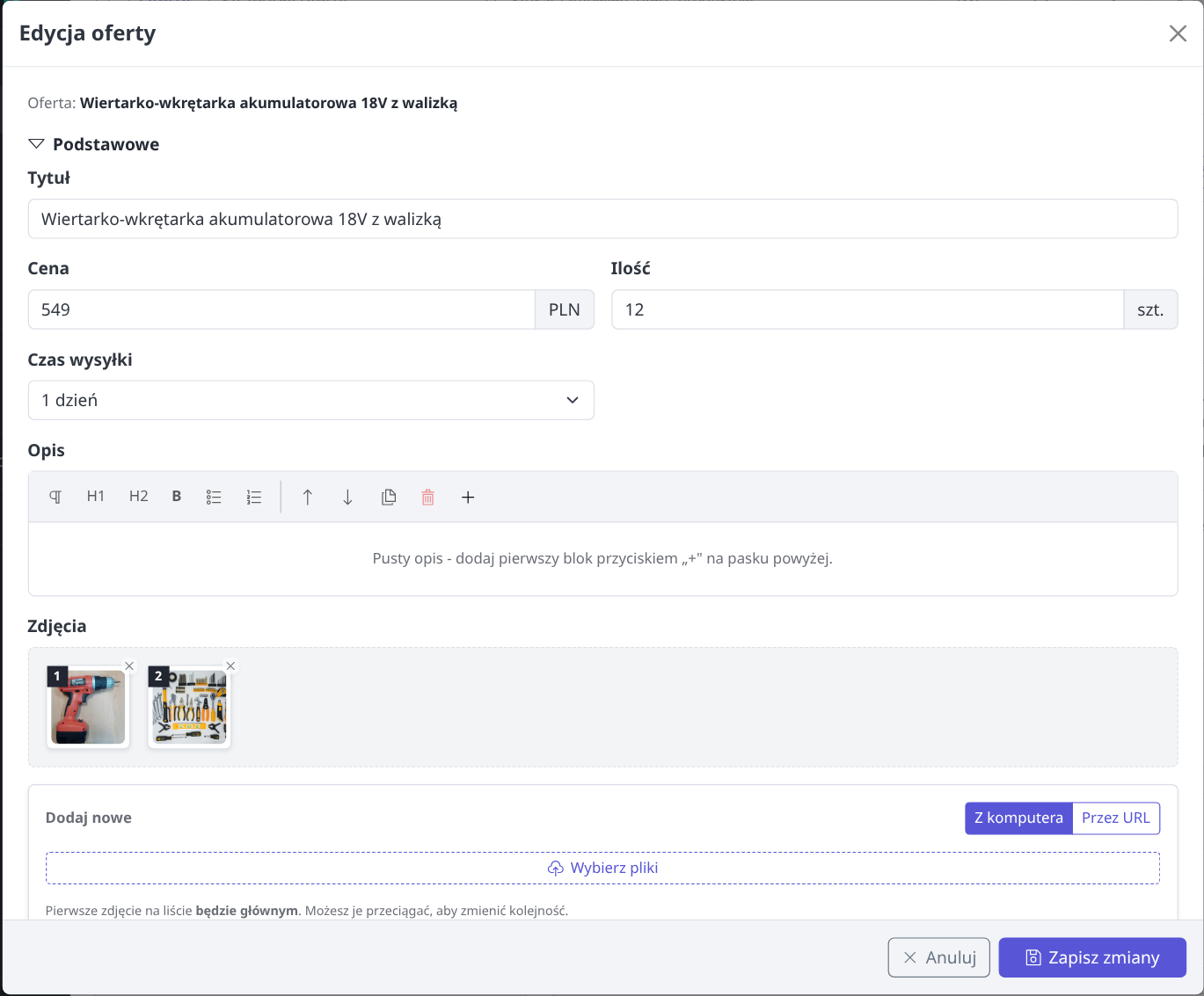Click Zapisz zmiany to save changes
The width and height of the screenshot is (1204, 996).
pyautogui.click(x=1092, y=957)
